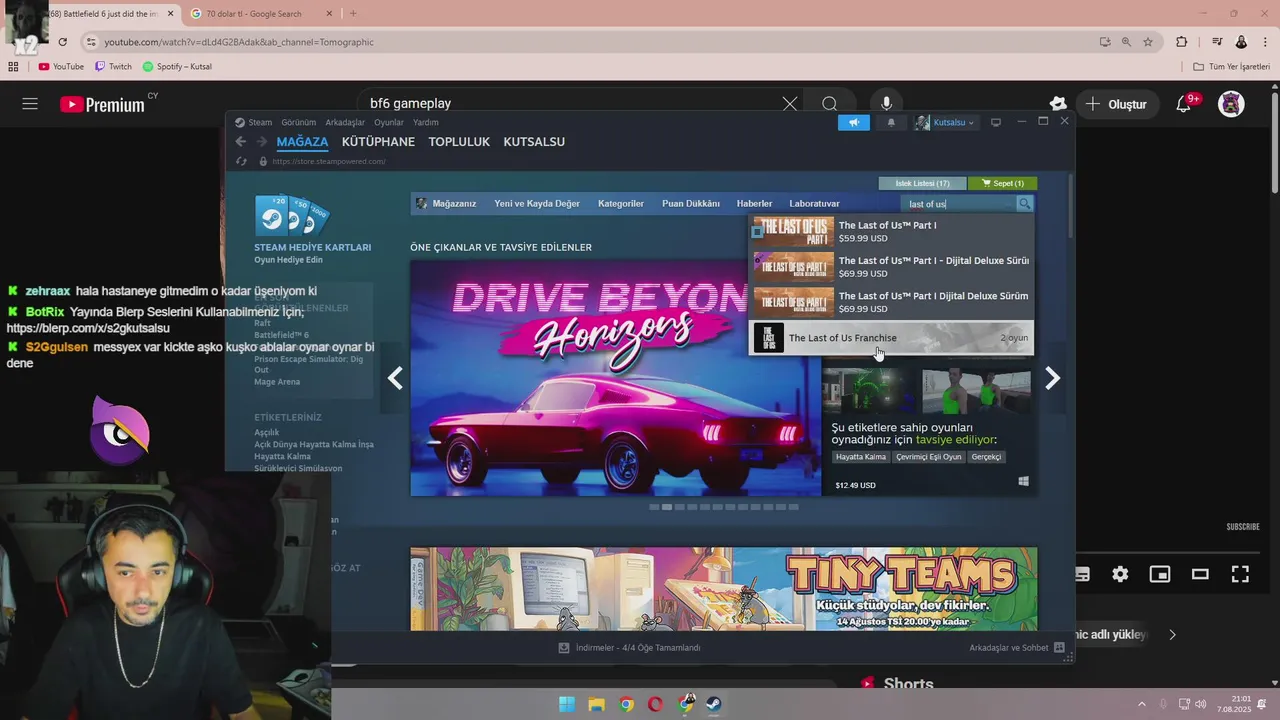The height and width of the screenshot is (720, 1280).
Task: Reload the Steam store page
Action: click(241, 161)
